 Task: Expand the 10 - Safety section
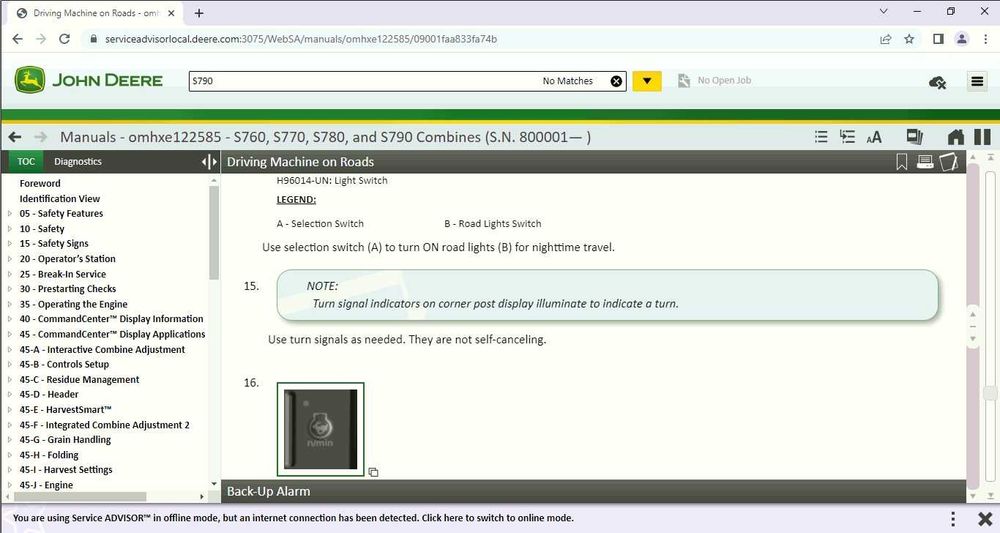(x=10, y=229)
